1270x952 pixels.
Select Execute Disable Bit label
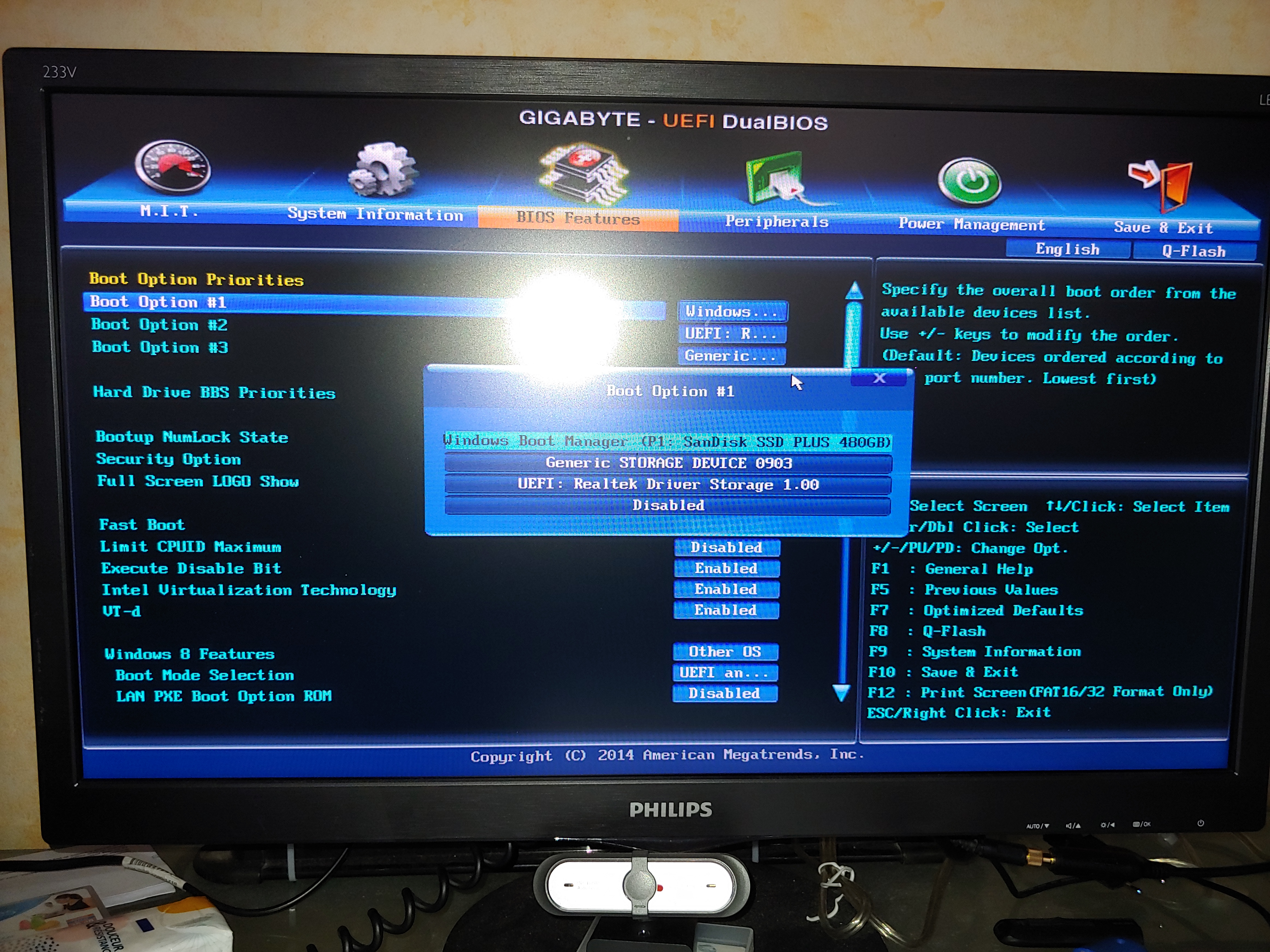point(191,568)
